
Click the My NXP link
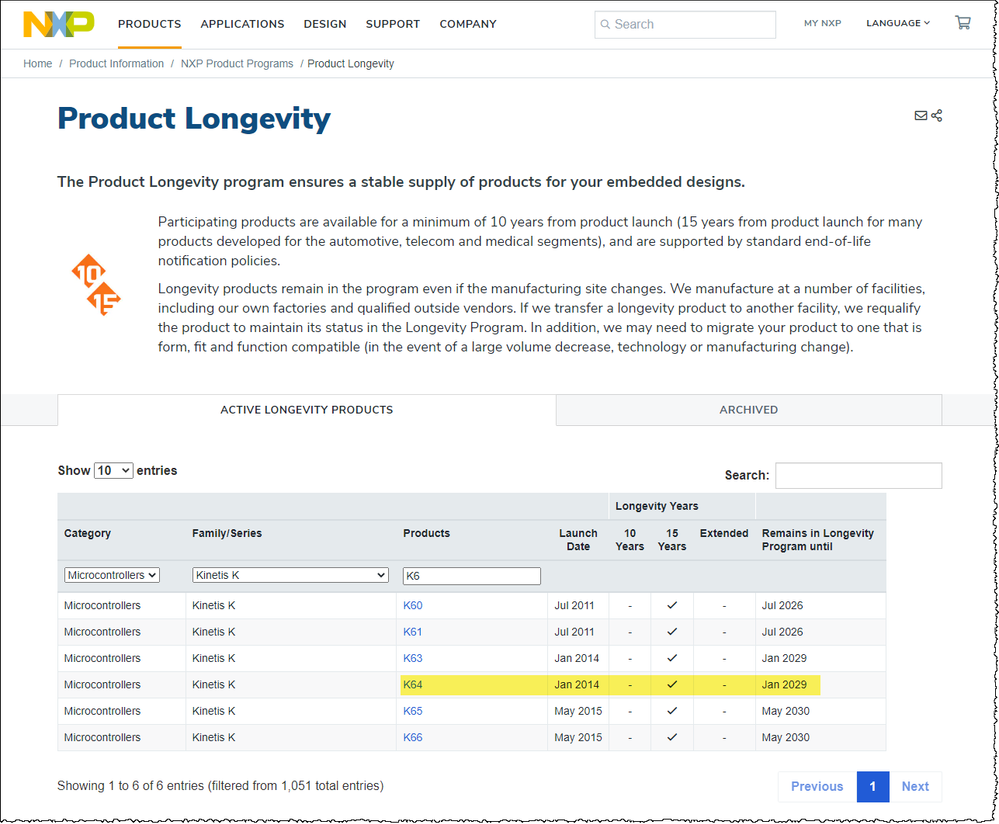(x=822, y=23)
